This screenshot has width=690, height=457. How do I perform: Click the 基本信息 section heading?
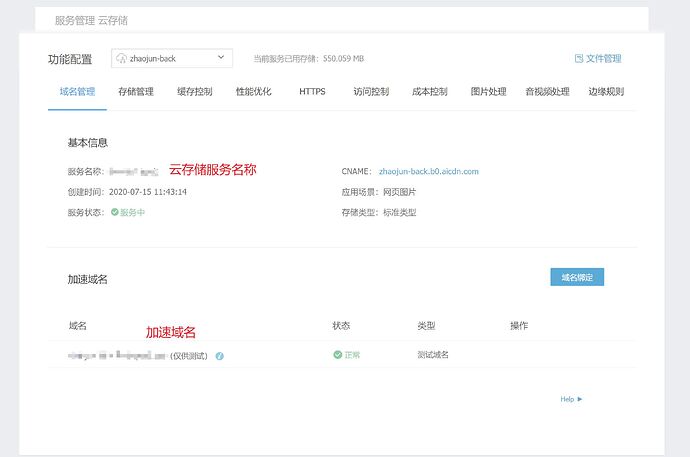pyautogui.click(x=88, y=143)
